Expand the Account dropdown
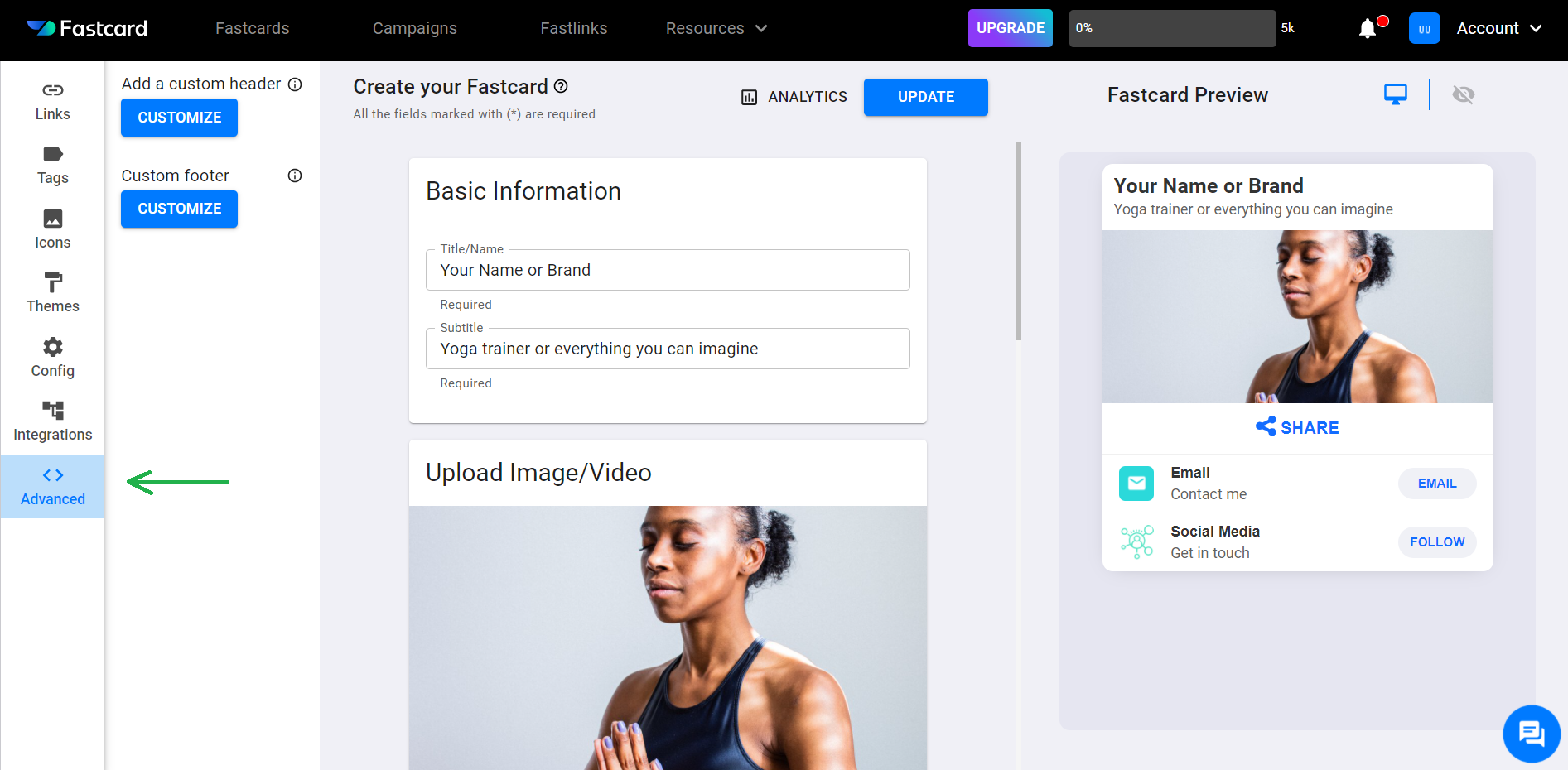Image resolution: width=1568 pixels, height=770 pixels. coord(1499,28)
